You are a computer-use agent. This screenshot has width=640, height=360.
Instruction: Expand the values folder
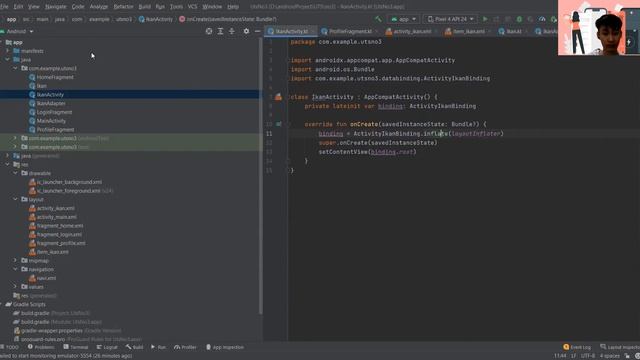pos(16,287)
